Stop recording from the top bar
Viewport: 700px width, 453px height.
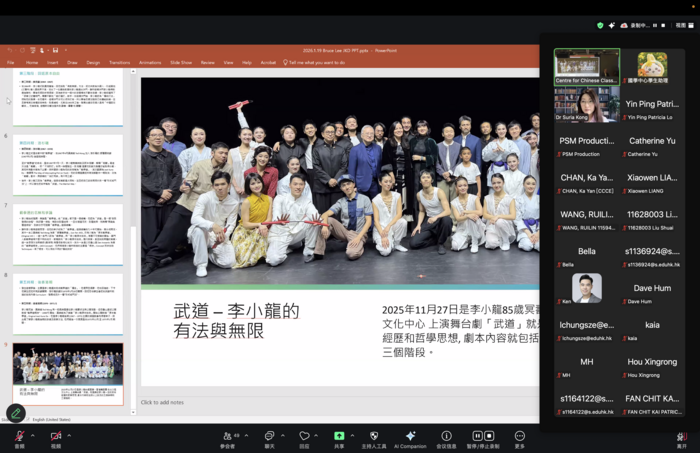click(x=663, y=25)
